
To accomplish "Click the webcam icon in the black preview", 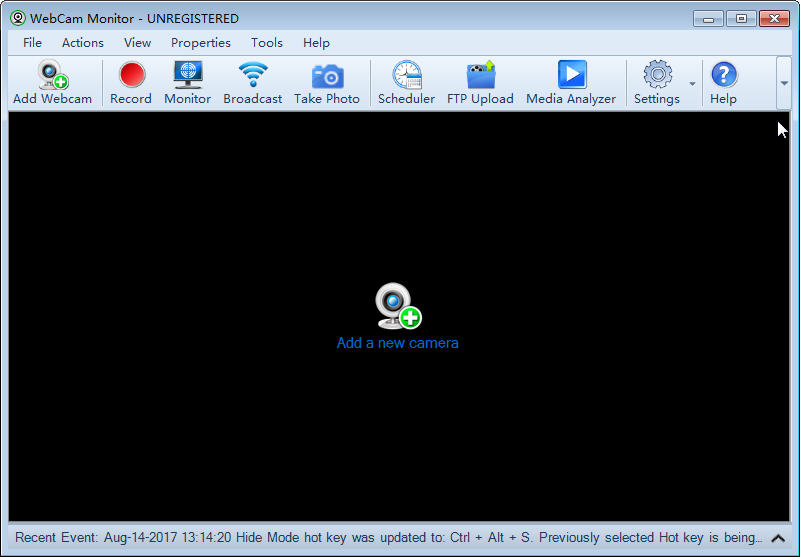I will [x=398, y=306].
